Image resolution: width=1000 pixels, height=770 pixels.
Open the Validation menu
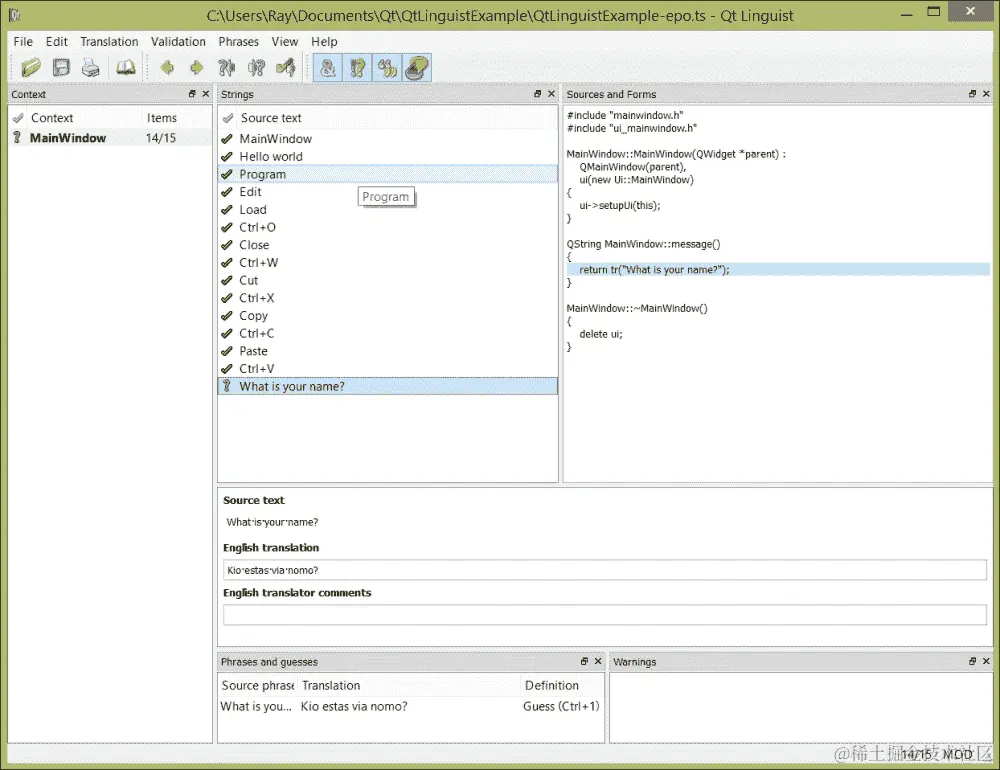point(178,41)
